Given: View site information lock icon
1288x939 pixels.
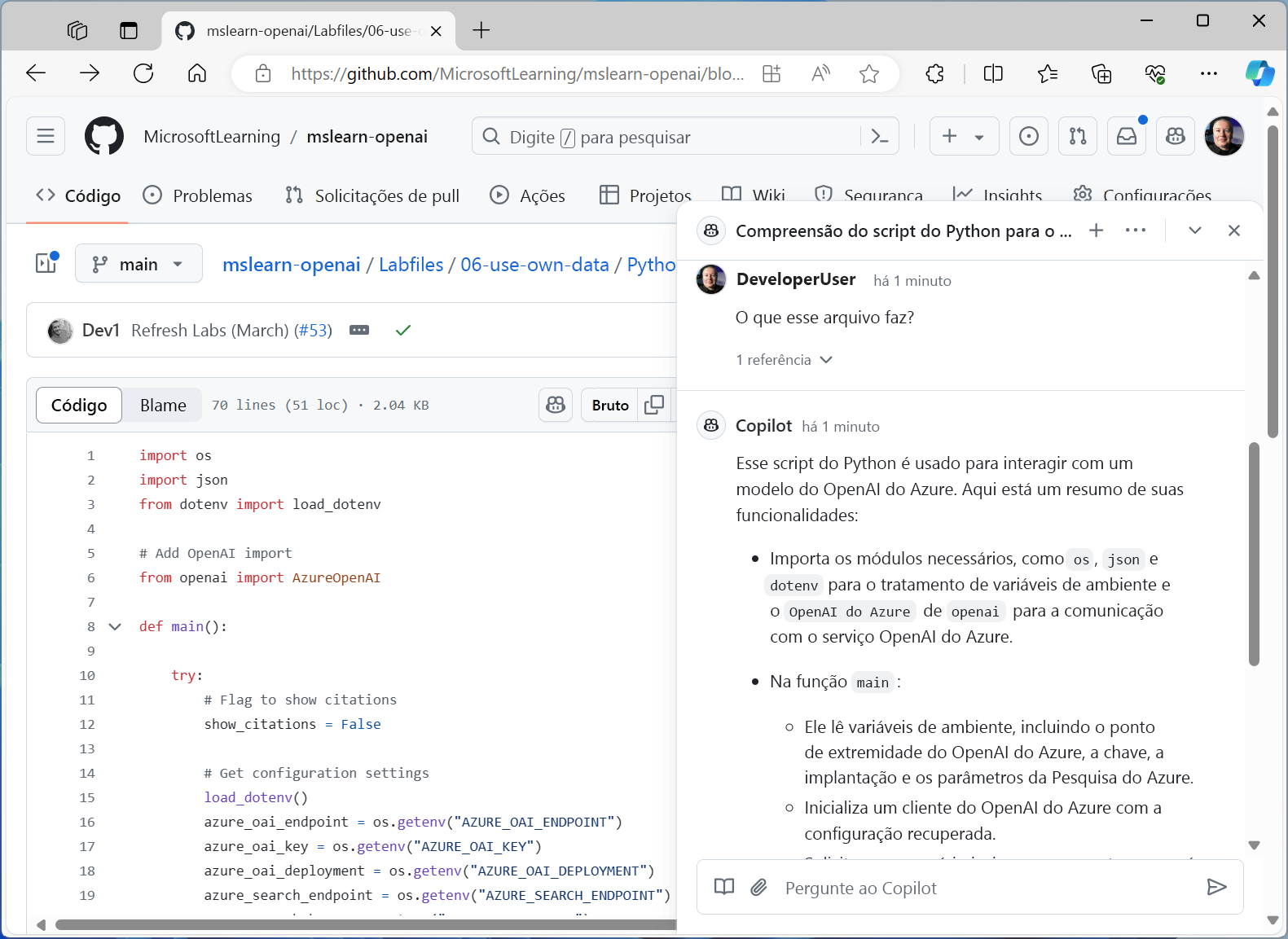Looking at the screenshot, I should [x=263, y=74].
